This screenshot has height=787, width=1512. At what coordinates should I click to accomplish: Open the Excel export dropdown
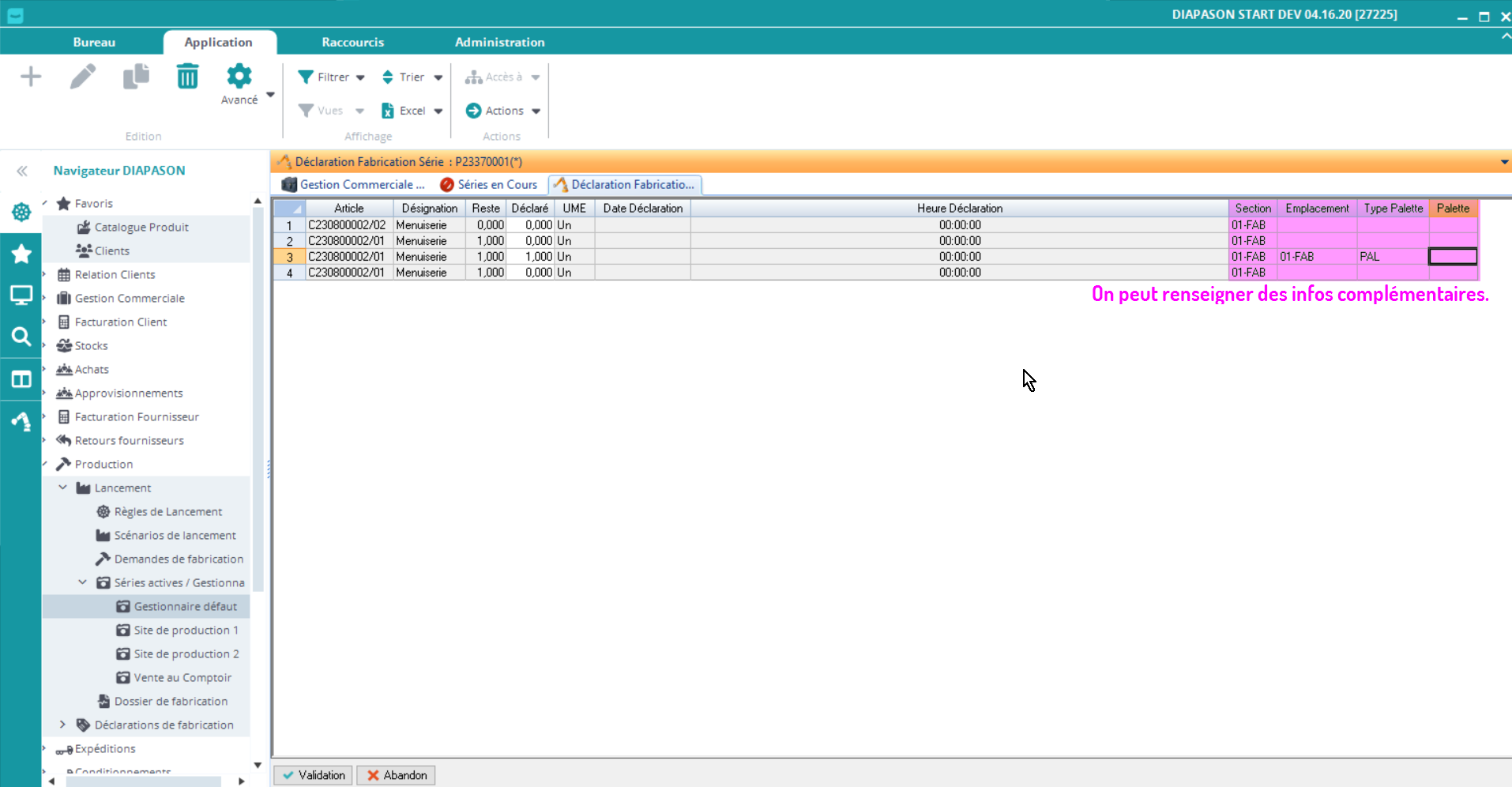point(412,111)
